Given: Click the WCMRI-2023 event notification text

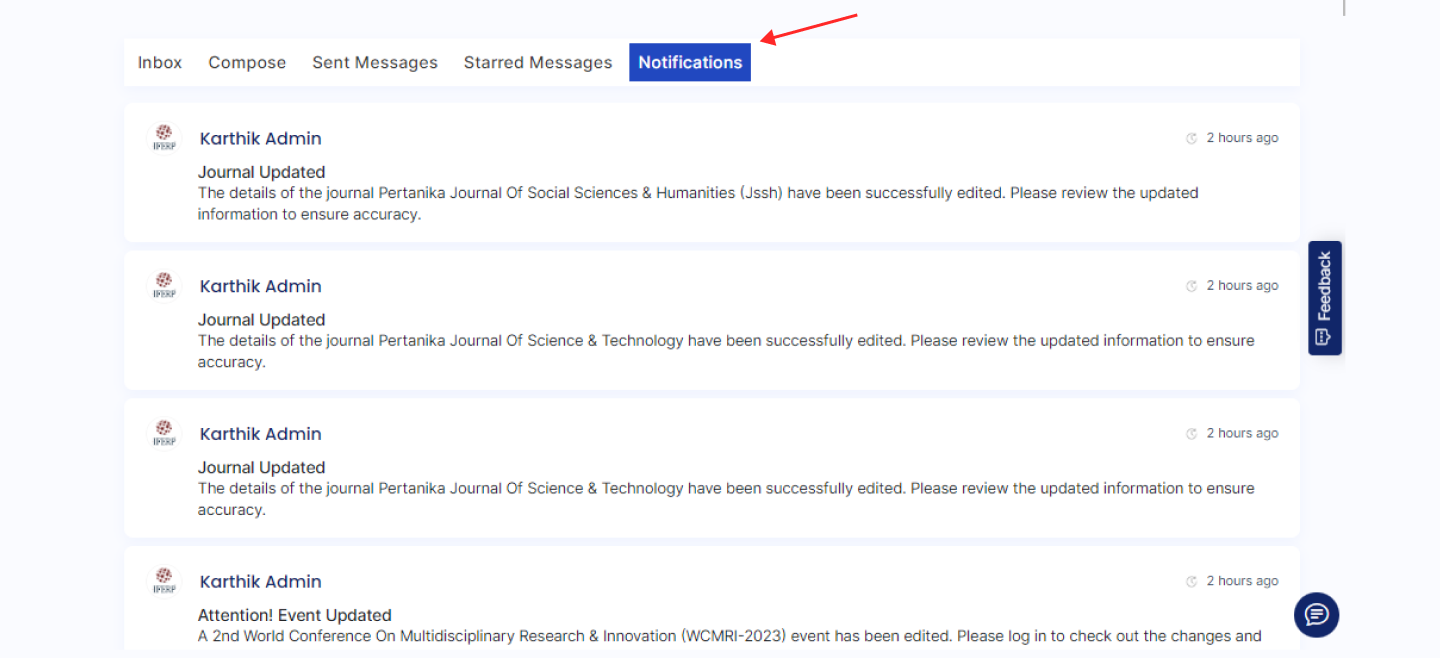Looking at the screenshot, I should [729, 636].
